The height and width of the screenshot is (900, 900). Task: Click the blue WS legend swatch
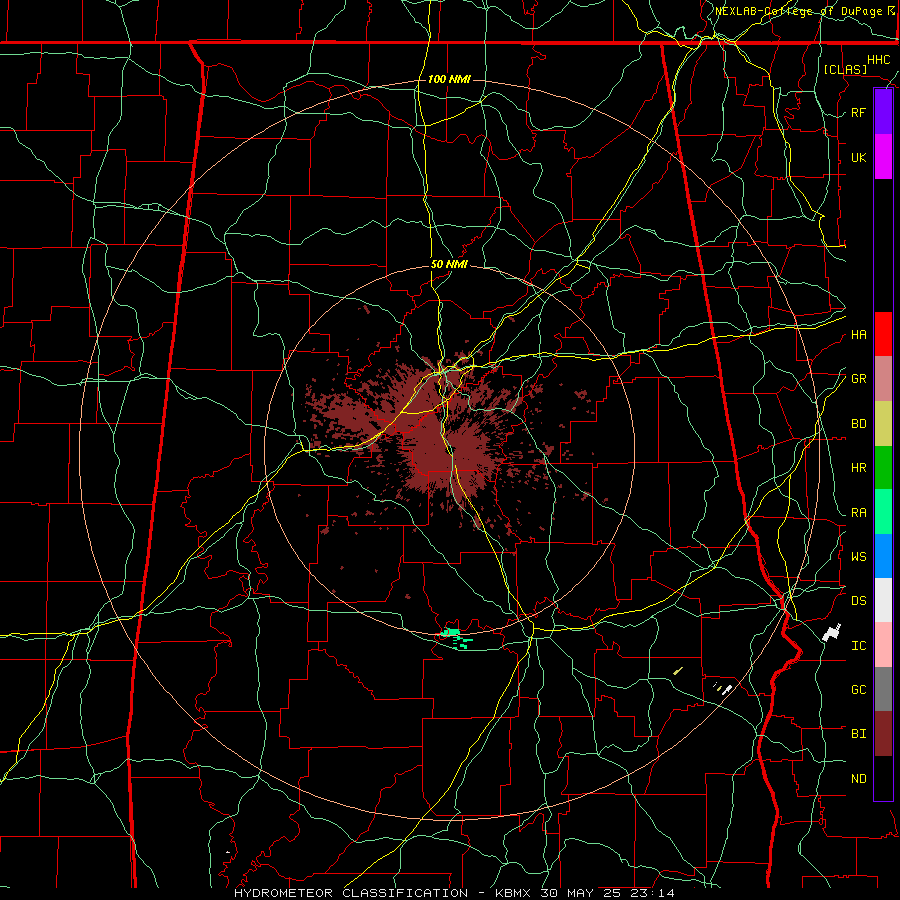pos(883,556)
